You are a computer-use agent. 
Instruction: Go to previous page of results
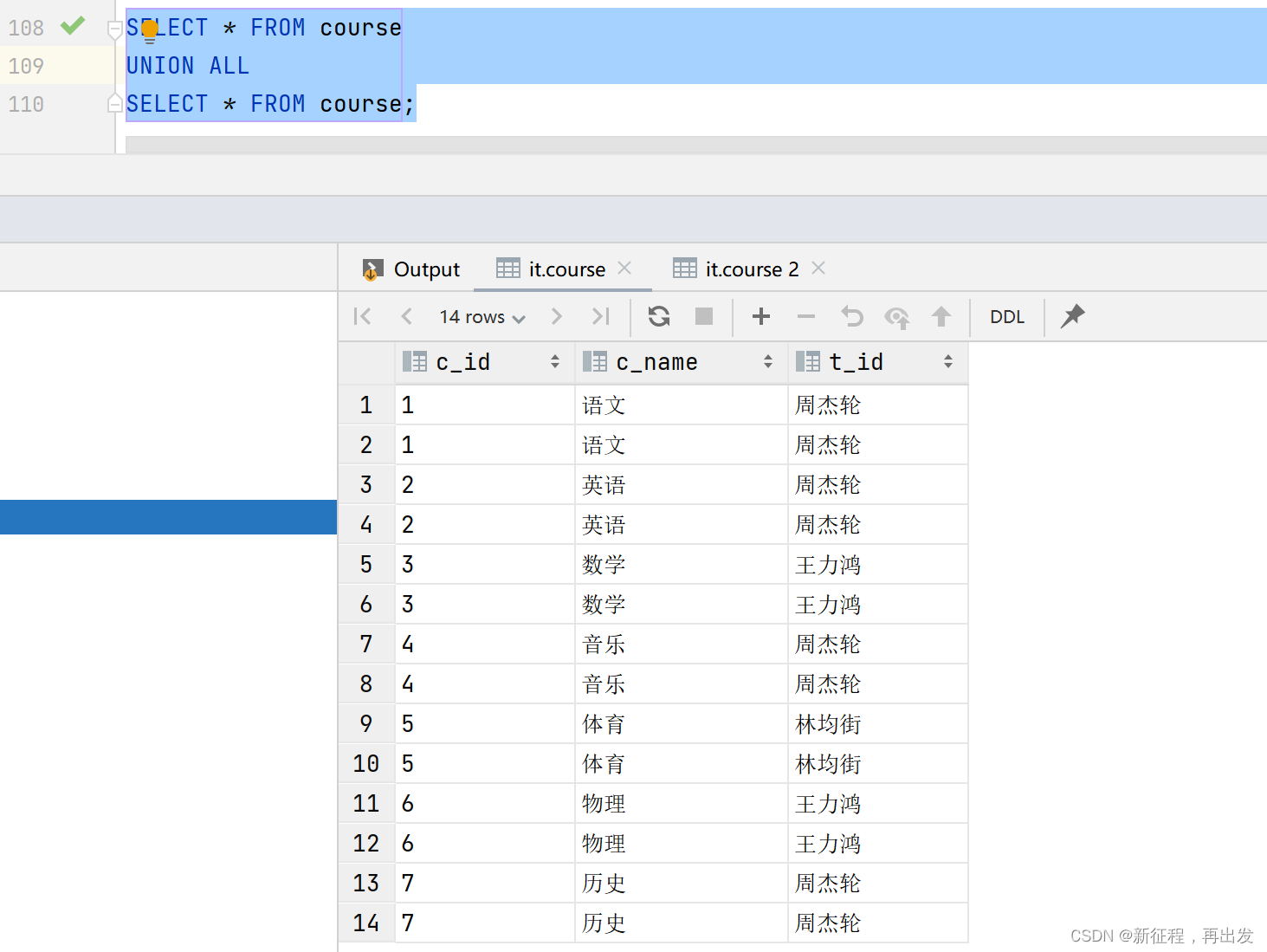[407, 317]
